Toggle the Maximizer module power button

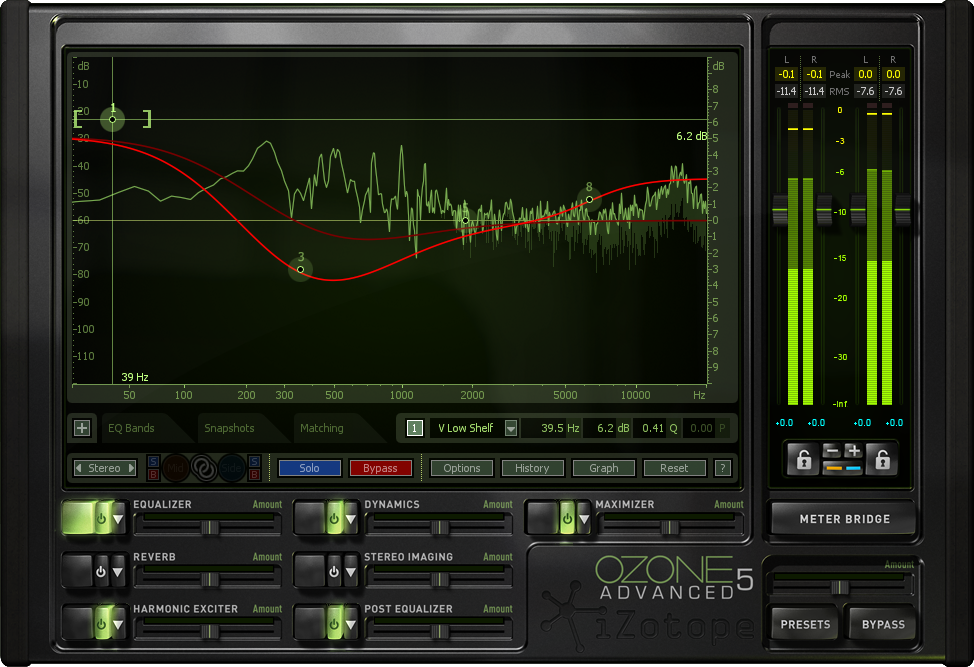(567, 519)
